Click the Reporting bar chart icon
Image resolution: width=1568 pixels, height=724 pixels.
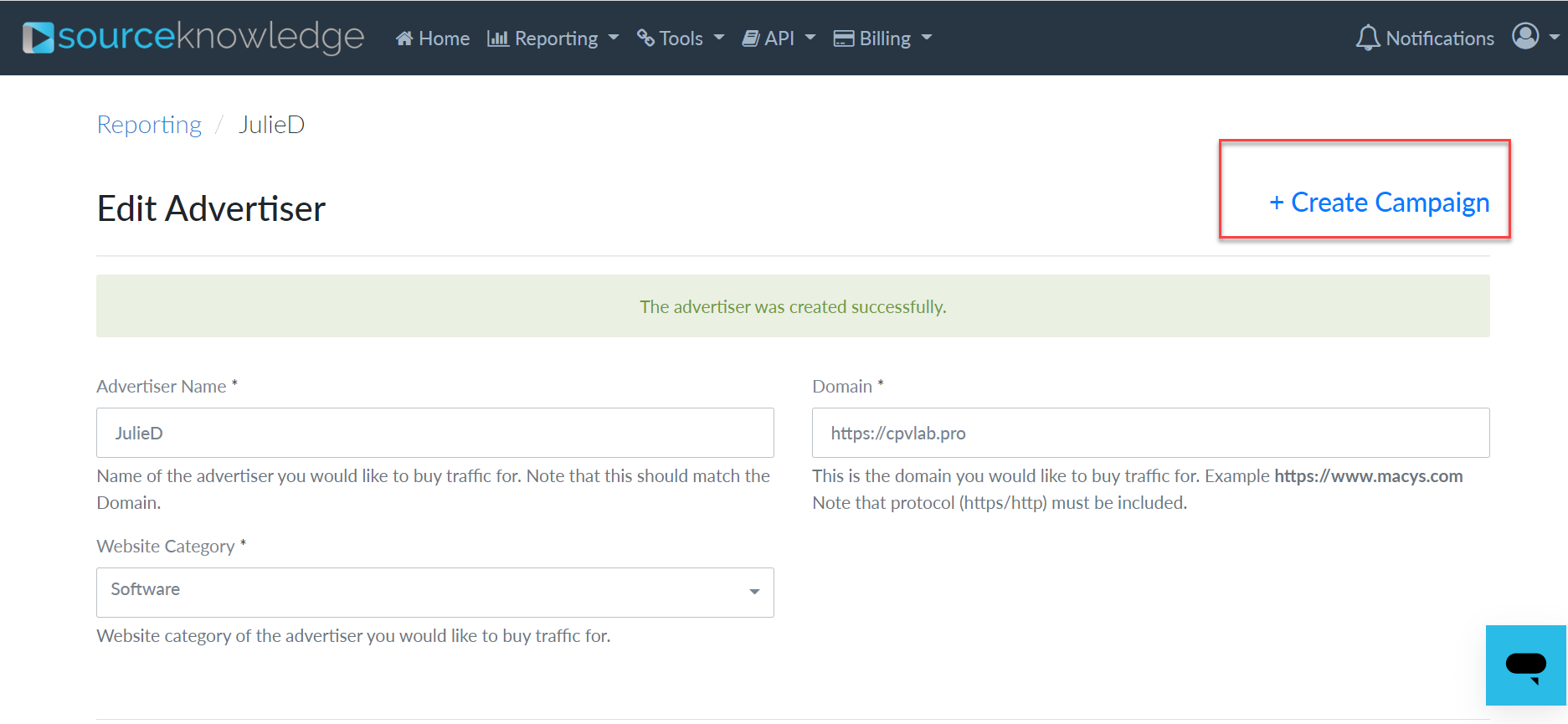(498, 39)
